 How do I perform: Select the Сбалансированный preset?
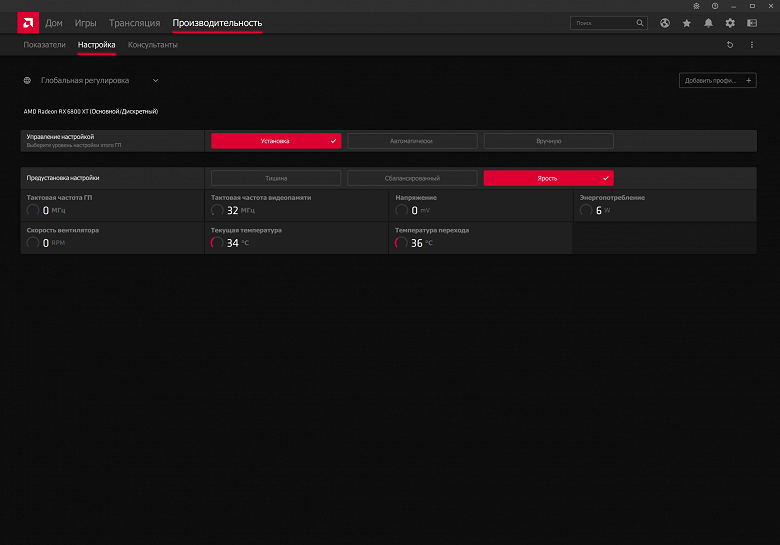point(412,178)
